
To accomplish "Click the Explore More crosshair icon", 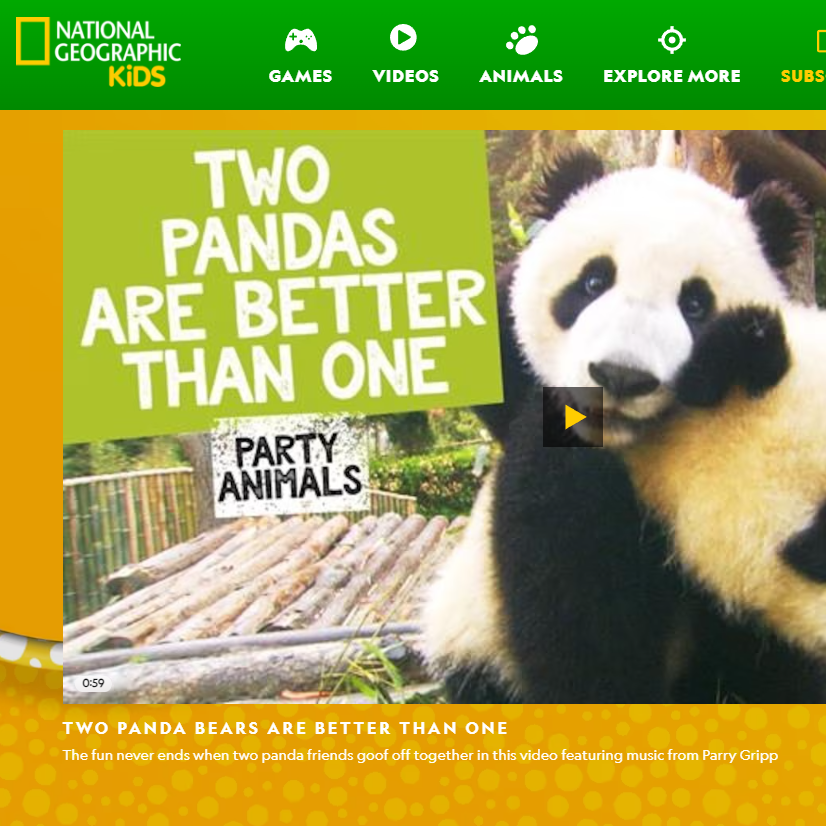I will point(672,40).
